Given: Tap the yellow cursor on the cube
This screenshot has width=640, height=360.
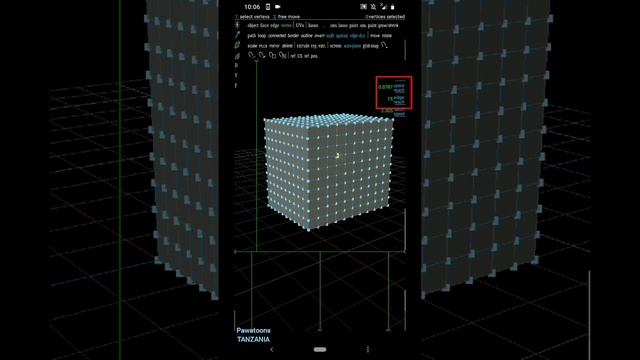Looking at the screenshot, I should 338,156.
